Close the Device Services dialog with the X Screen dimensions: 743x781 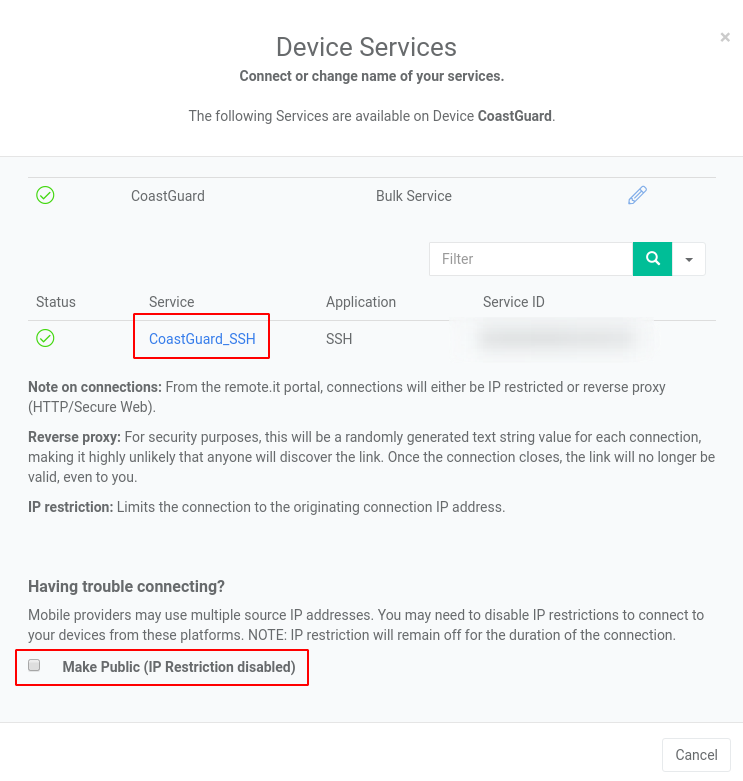725,37
